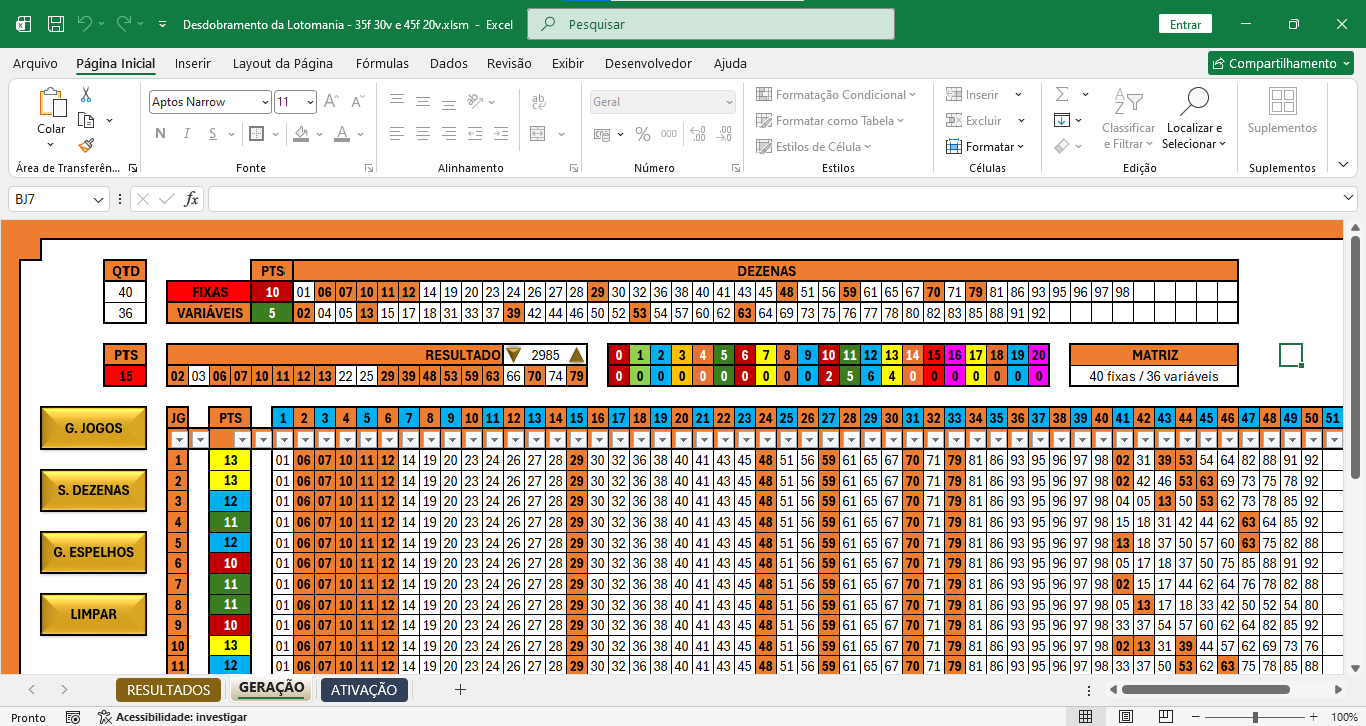
Task: Collapse the ribbon with the chevron
Action: click(1344, 164)
